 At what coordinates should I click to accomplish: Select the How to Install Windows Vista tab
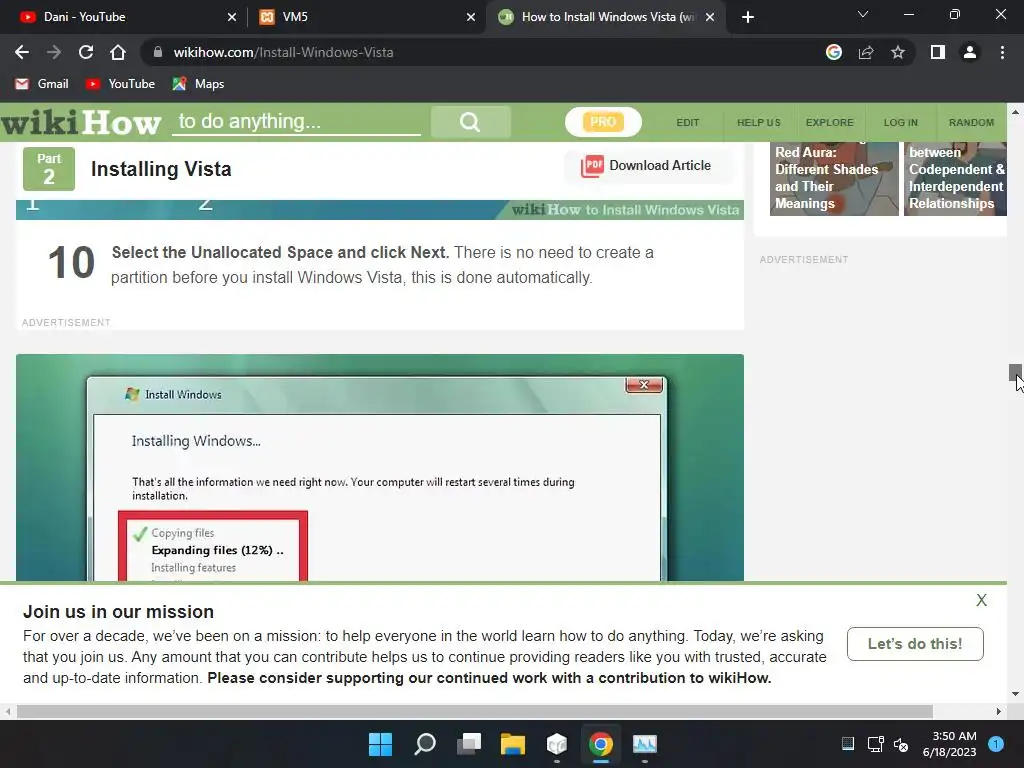pos(604,17)
